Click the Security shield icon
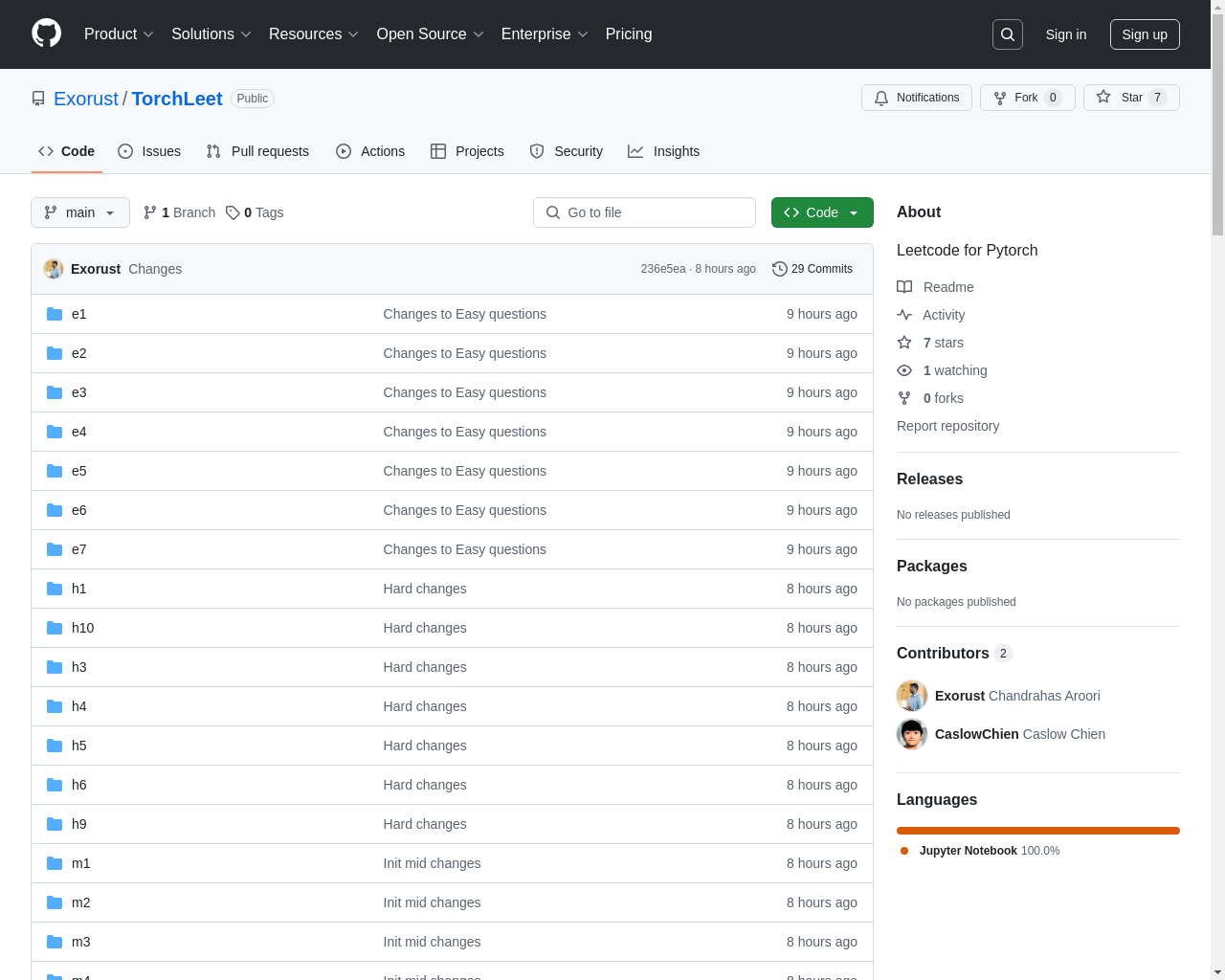This screenshot has height=980, width=1225. (537, 151)
